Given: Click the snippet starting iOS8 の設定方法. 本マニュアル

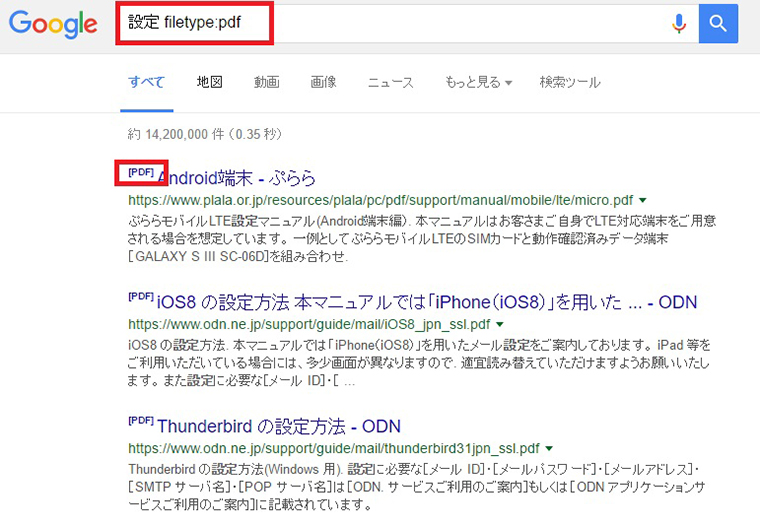Looking at the screenshot, I should (419, 363).
